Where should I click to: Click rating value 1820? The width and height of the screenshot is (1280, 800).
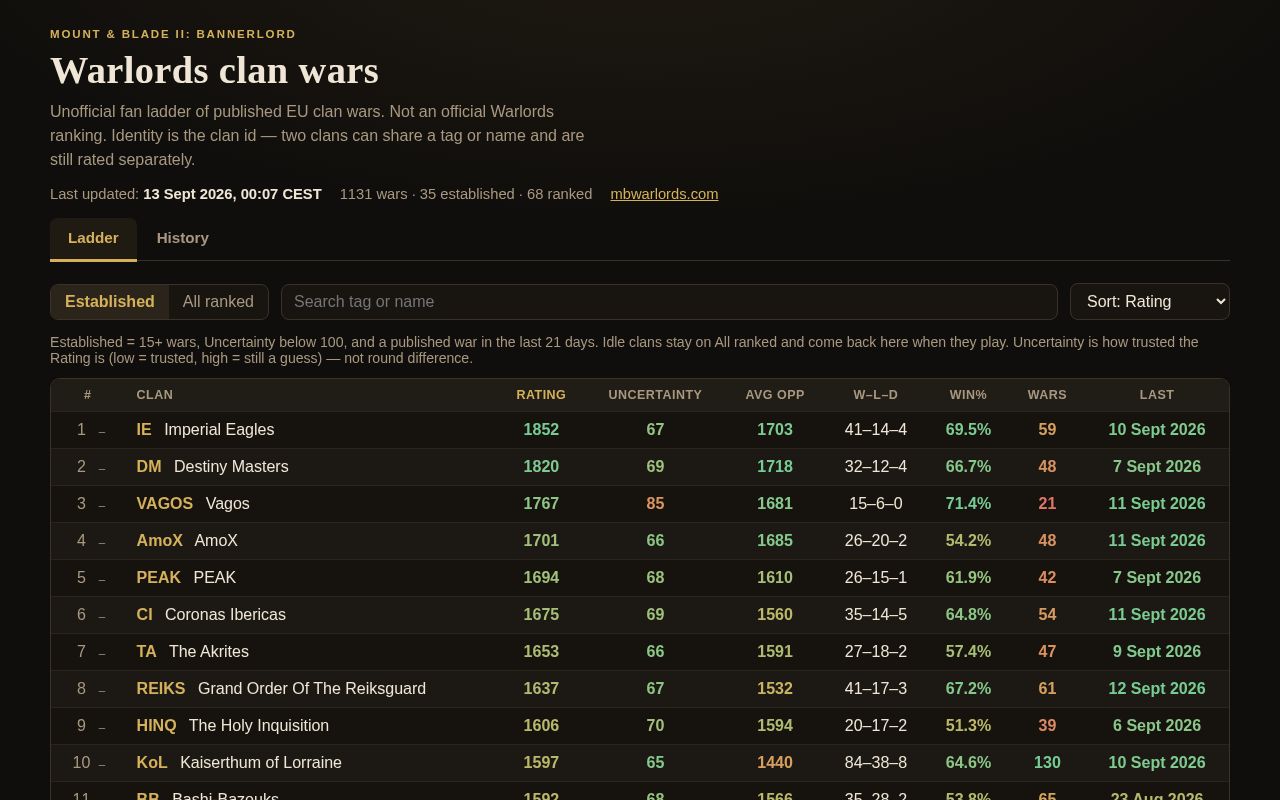click(541, 467)
